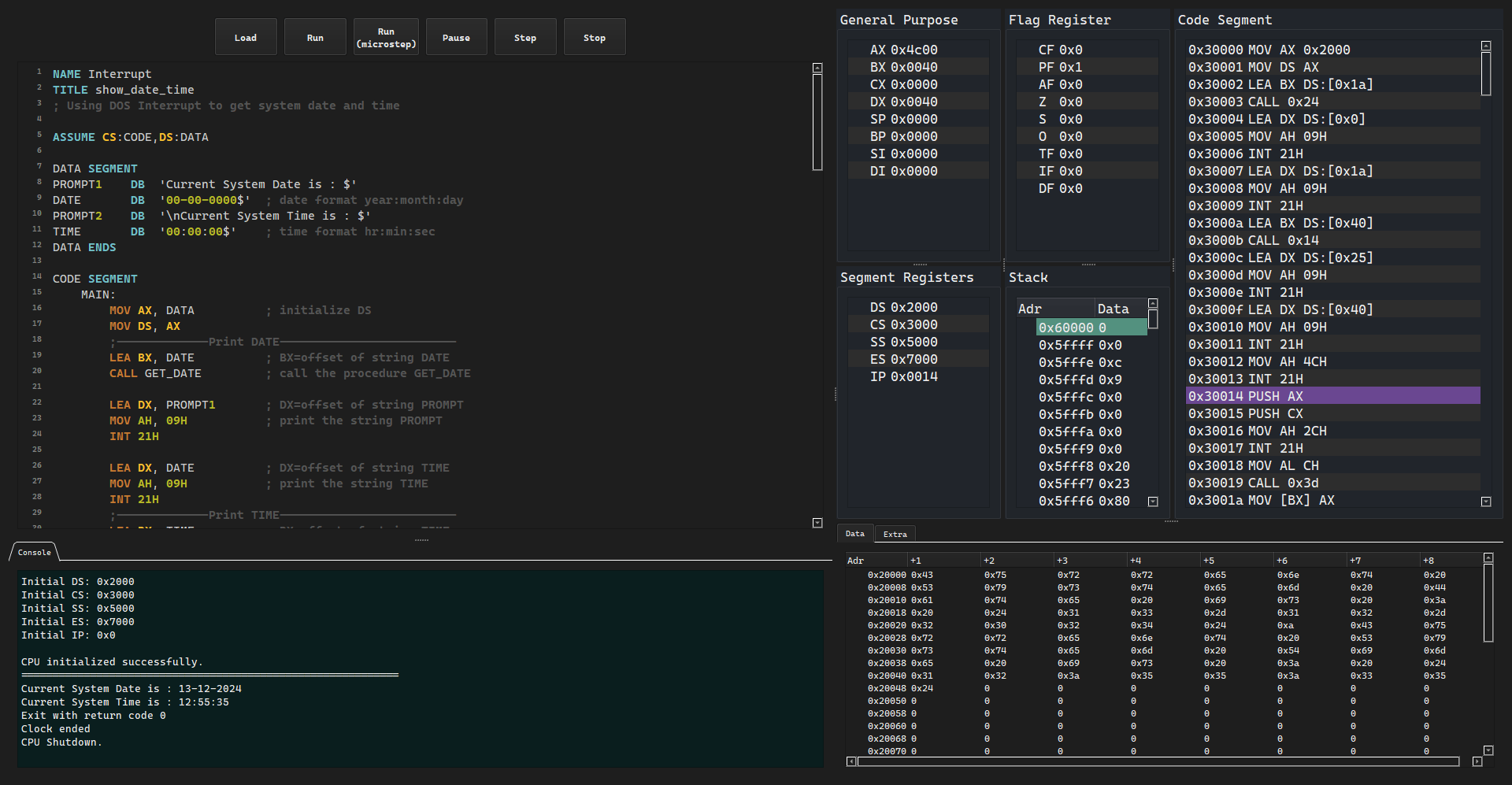Stop the emulator with the Stop button

(x=595, y=37)
